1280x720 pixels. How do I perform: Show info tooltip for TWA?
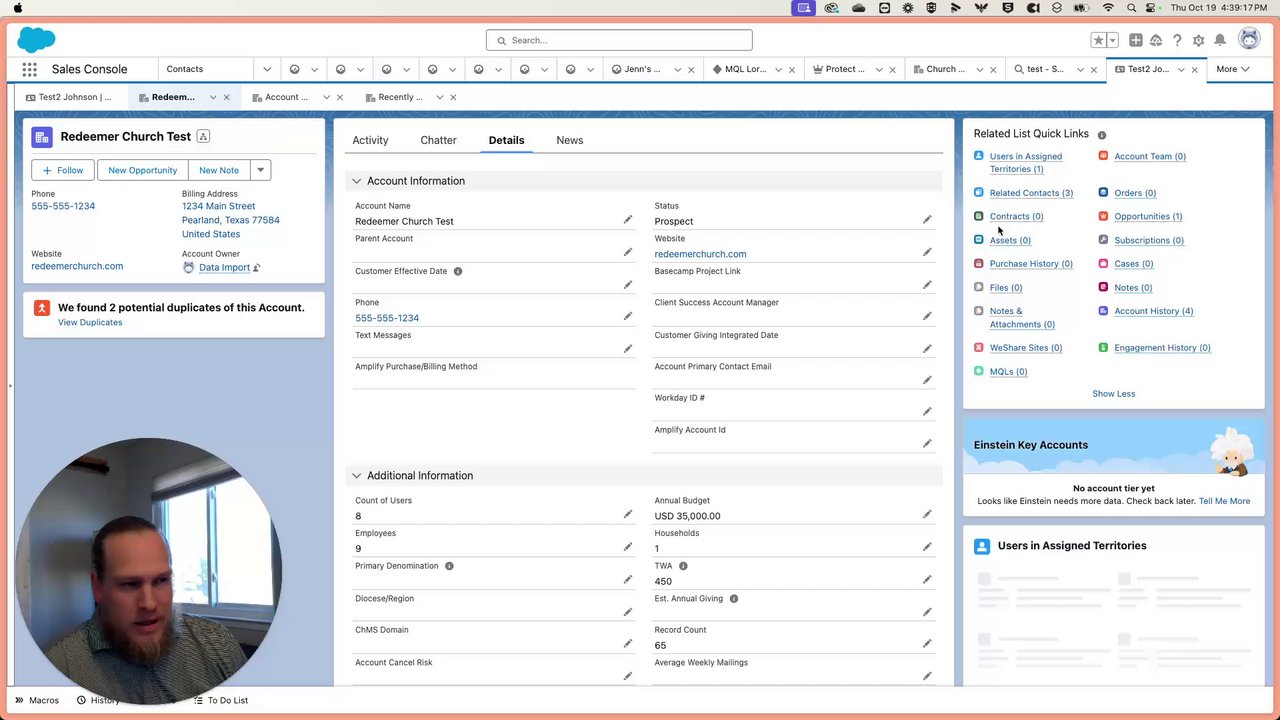click(x=683, y=566)
